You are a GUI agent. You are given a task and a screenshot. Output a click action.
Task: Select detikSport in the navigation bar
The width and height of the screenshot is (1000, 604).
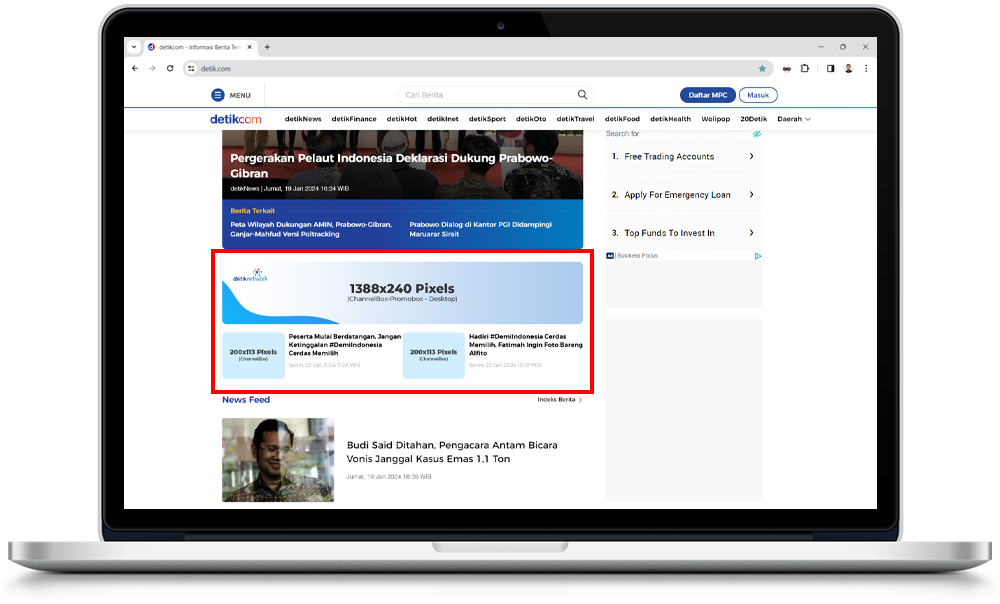(x=487, y=119)
